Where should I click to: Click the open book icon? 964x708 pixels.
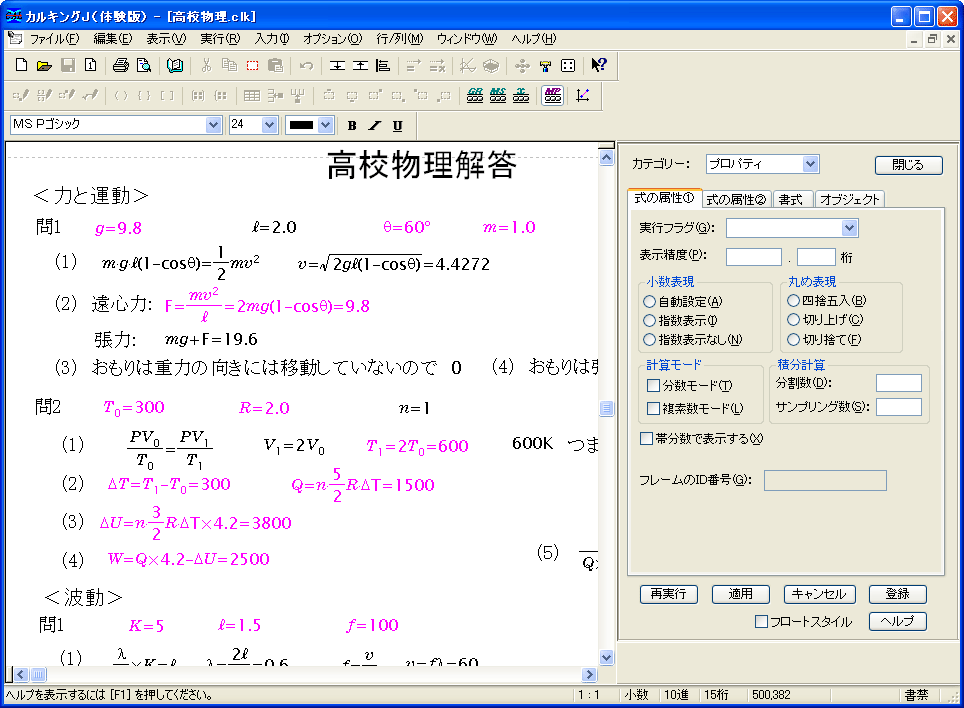click(x=175, y=65)
